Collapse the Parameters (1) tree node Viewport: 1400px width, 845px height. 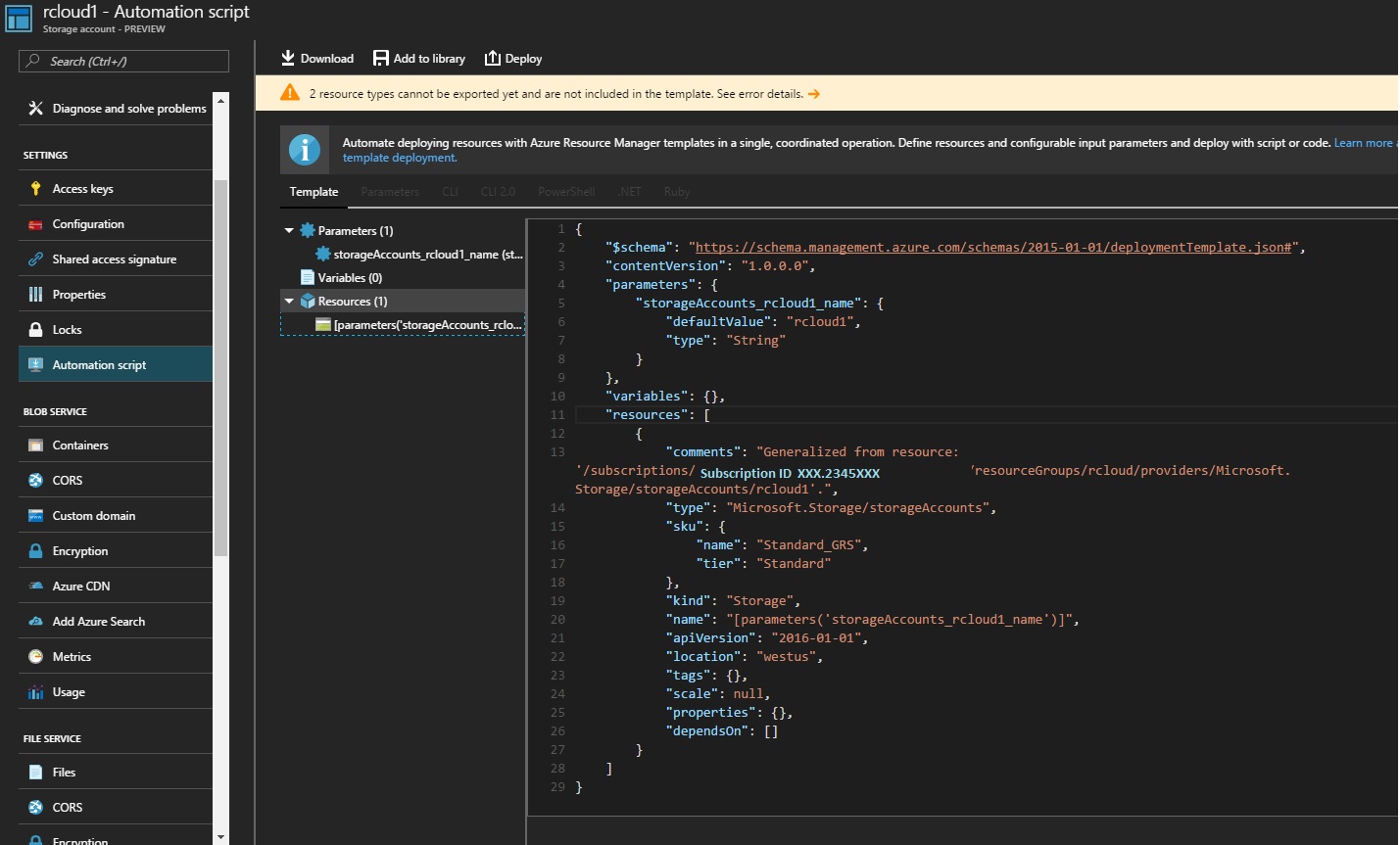pos(288,230)
